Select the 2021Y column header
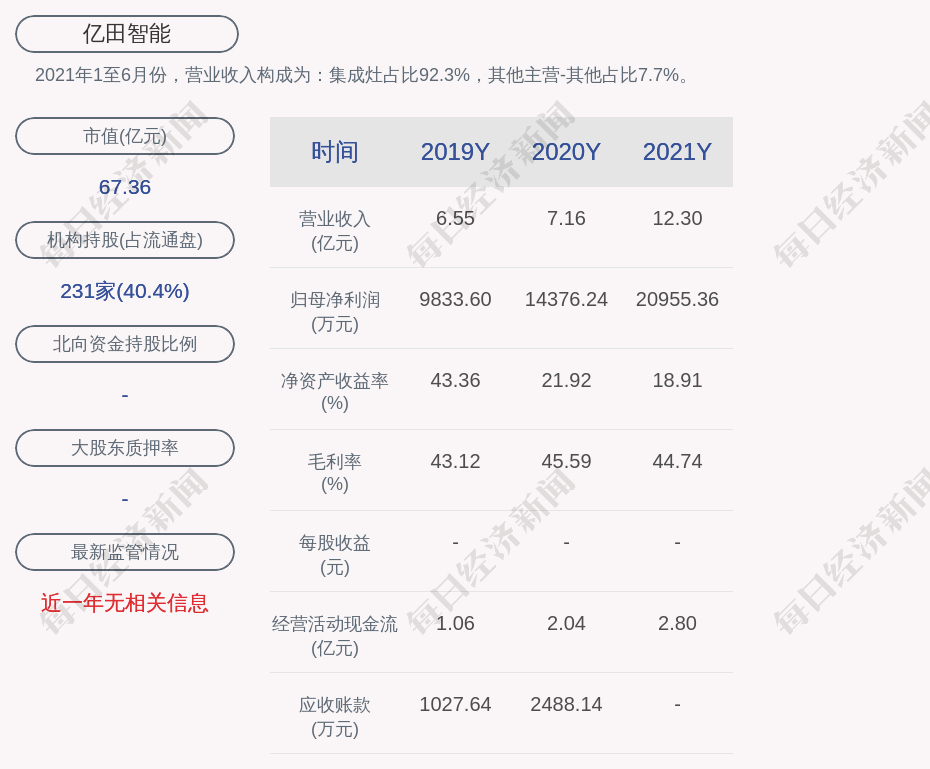Image resolution: width=930 pixels, height=769 pixels. coord(677,152)
